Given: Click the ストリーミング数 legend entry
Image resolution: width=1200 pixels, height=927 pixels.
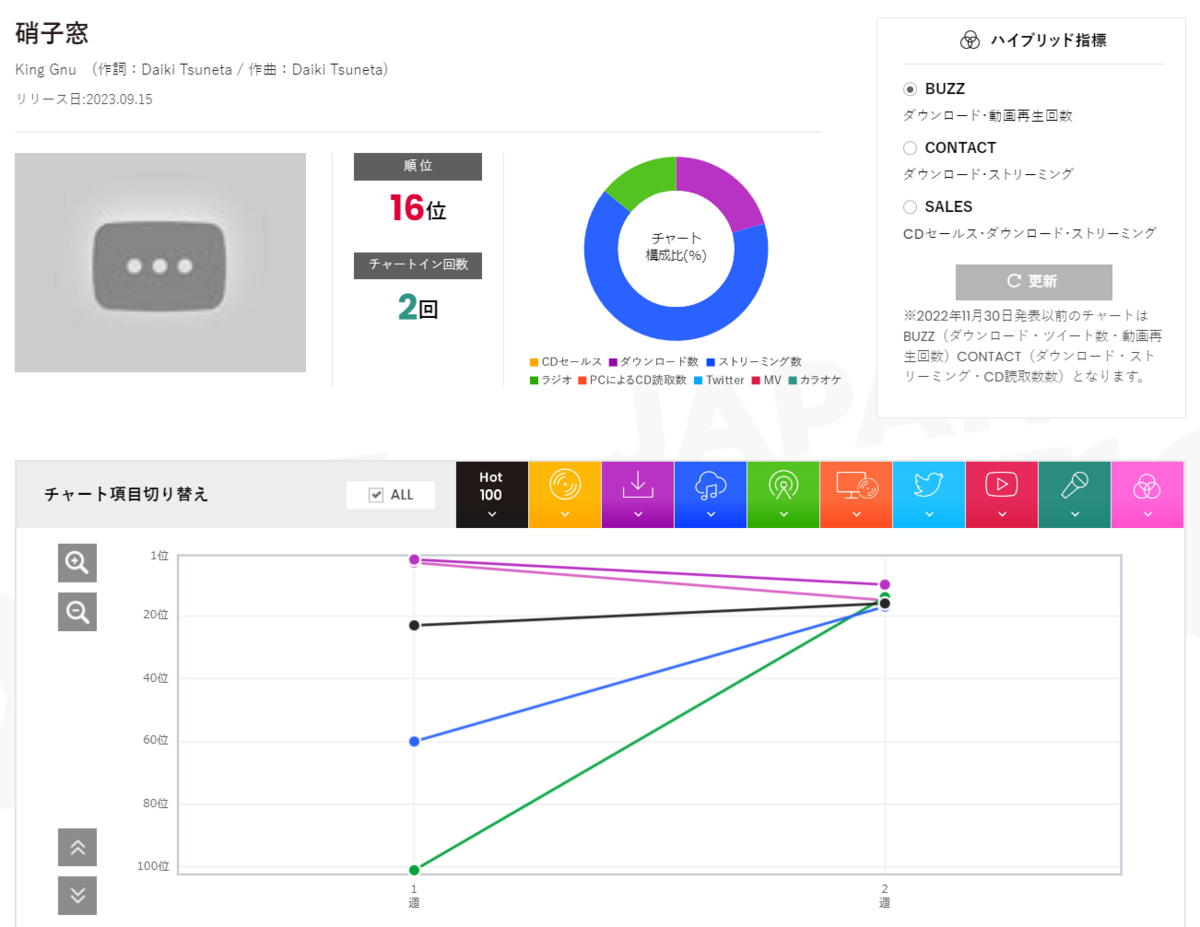Looking at the screenshot, I should [753, 362].
